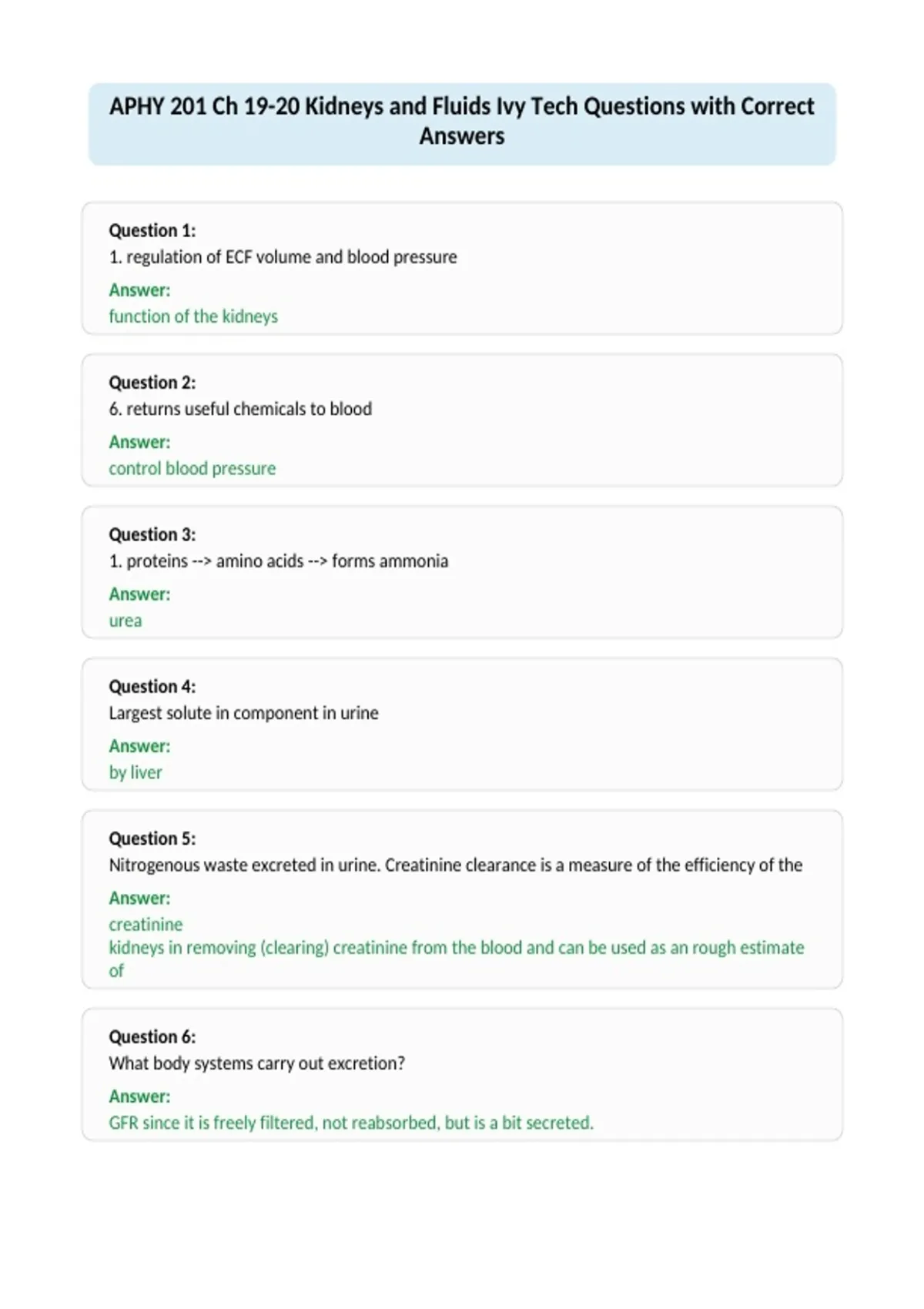Screen dimensions: 924x1309
Task: Select the Question 5 heading
Action: click(x=152, y=839)
